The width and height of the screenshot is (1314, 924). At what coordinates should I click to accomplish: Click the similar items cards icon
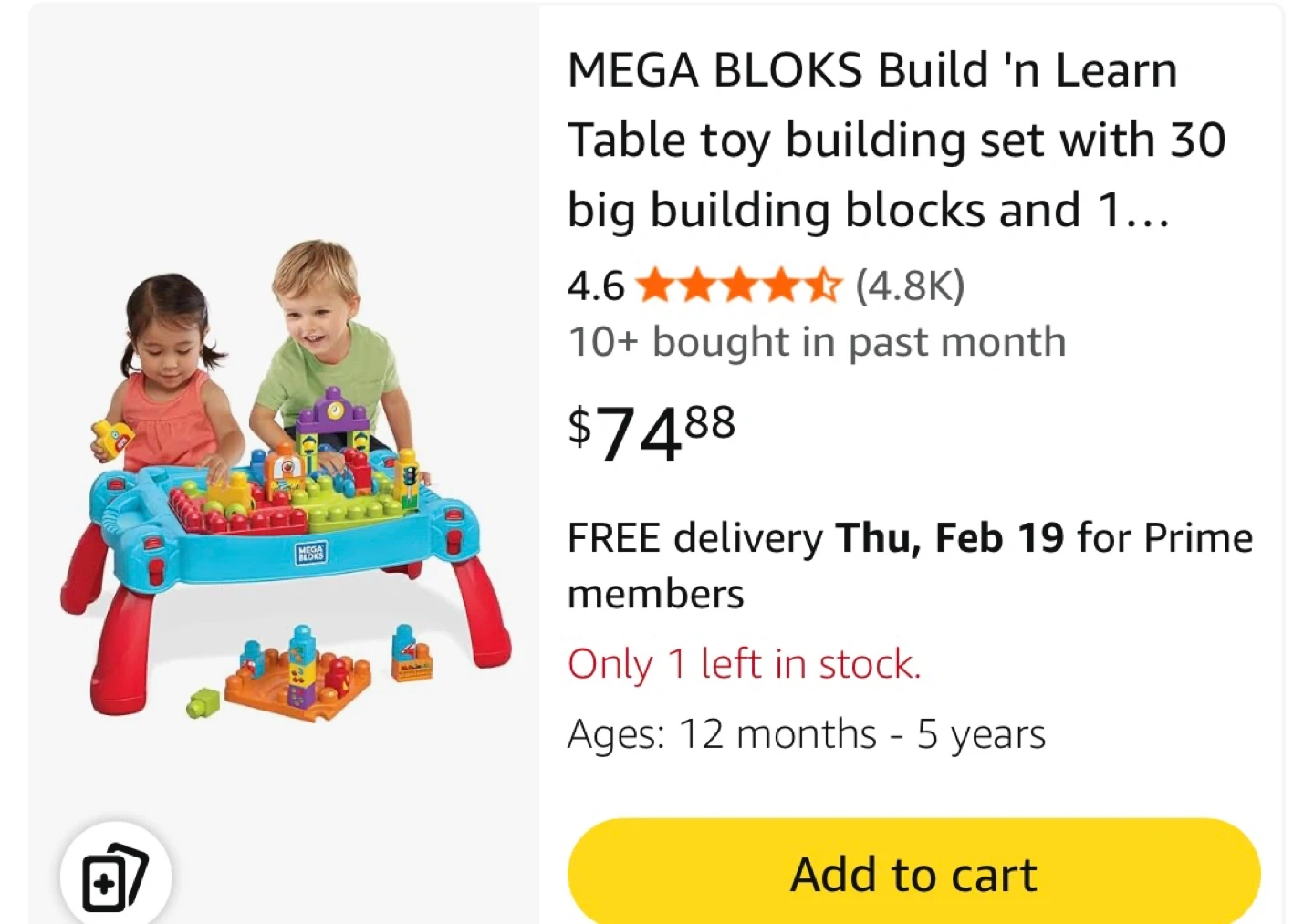(x=115, y=877)
